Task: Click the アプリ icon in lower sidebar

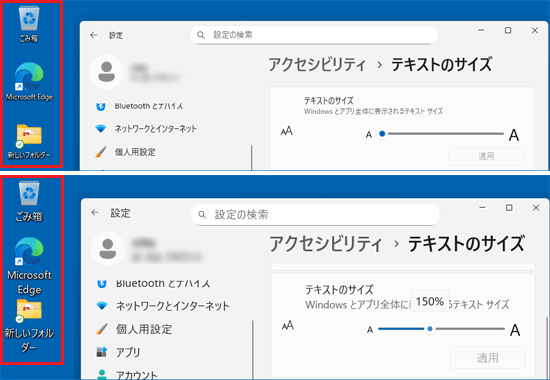Action: (102, 352)
